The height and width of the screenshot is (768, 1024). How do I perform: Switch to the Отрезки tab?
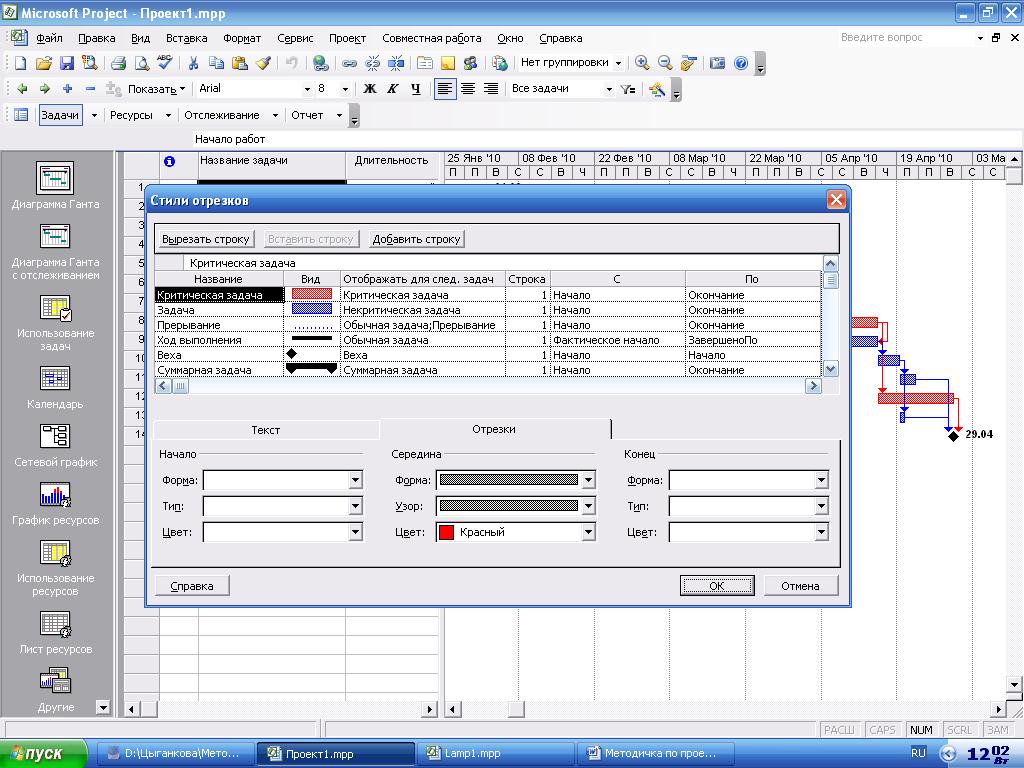pyautogui.click(x=494, y=429)
